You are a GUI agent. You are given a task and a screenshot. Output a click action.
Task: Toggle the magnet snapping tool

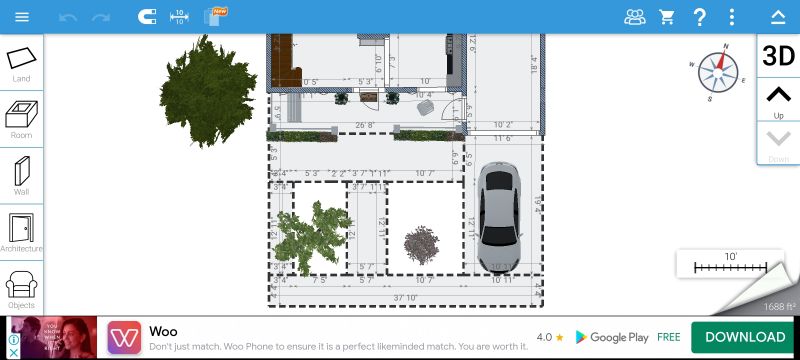pos(147,17)
